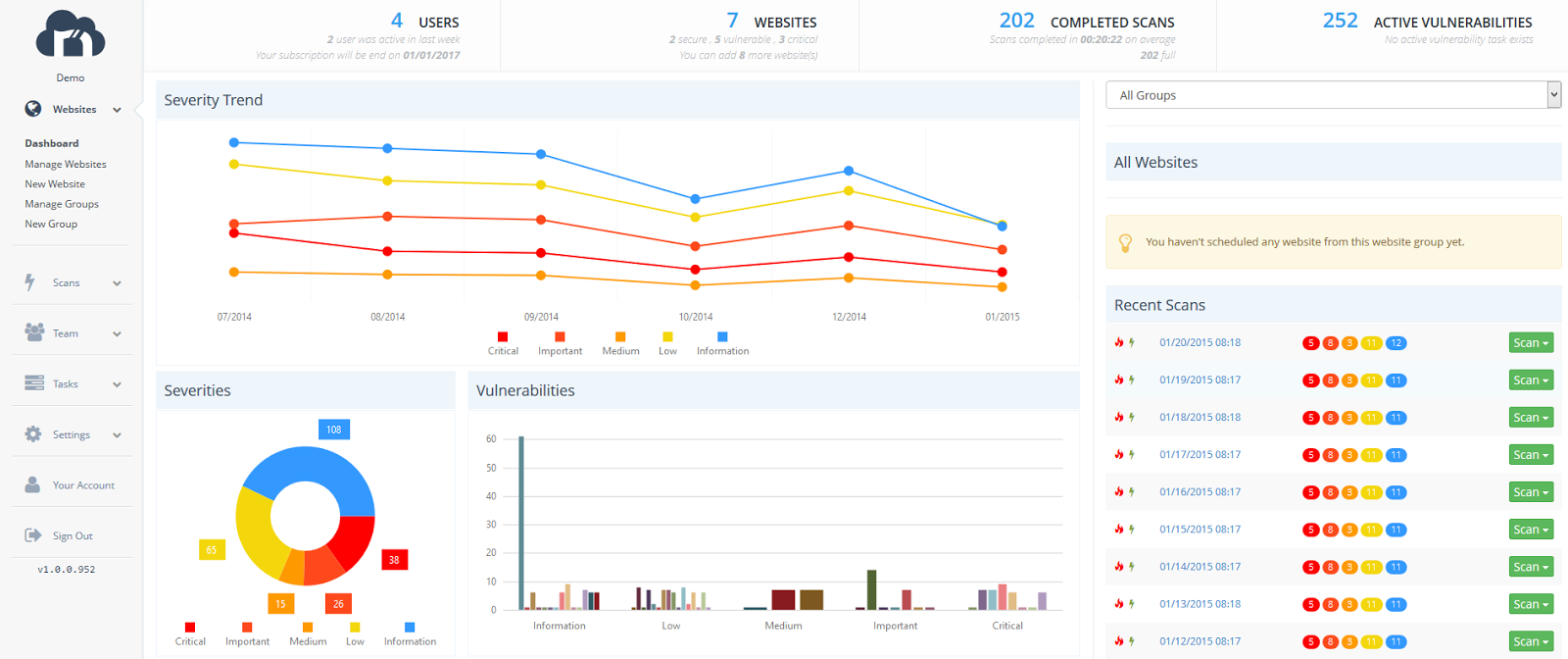
Task: Click the lightbulb icon in the schedule notice
Action: click(1125, 242)
